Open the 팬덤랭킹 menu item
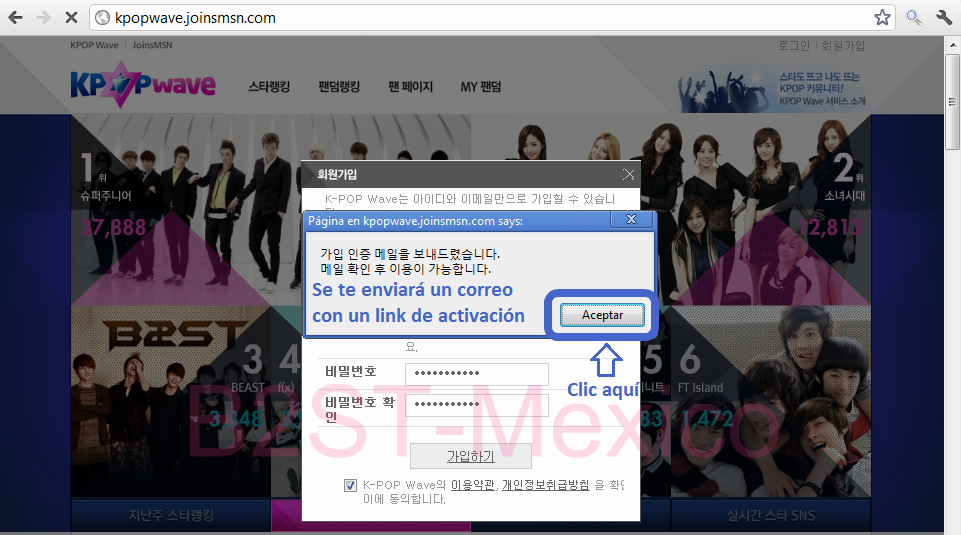This screenshot has height=535, width=961. [x=339, y=87]
